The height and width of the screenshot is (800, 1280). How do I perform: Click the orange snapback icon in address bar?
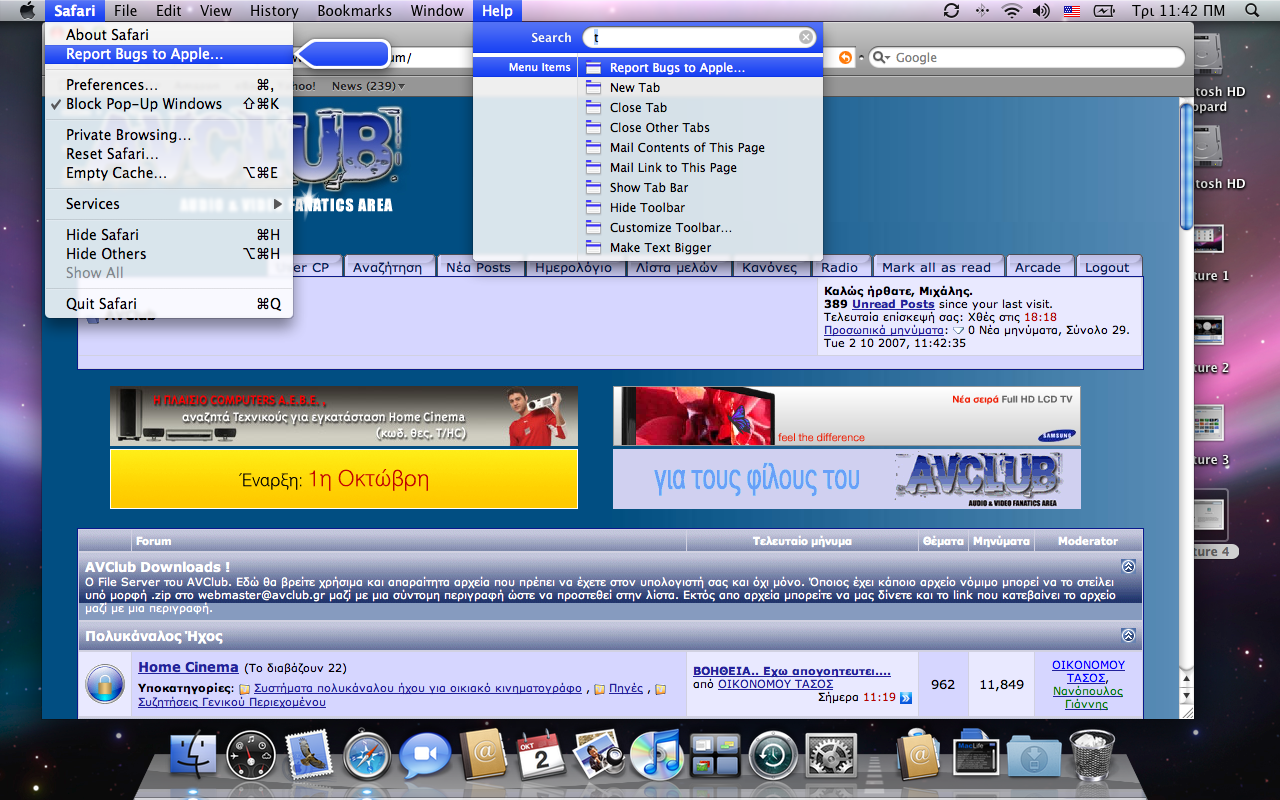pyautogui.click(x=846, y=58)
